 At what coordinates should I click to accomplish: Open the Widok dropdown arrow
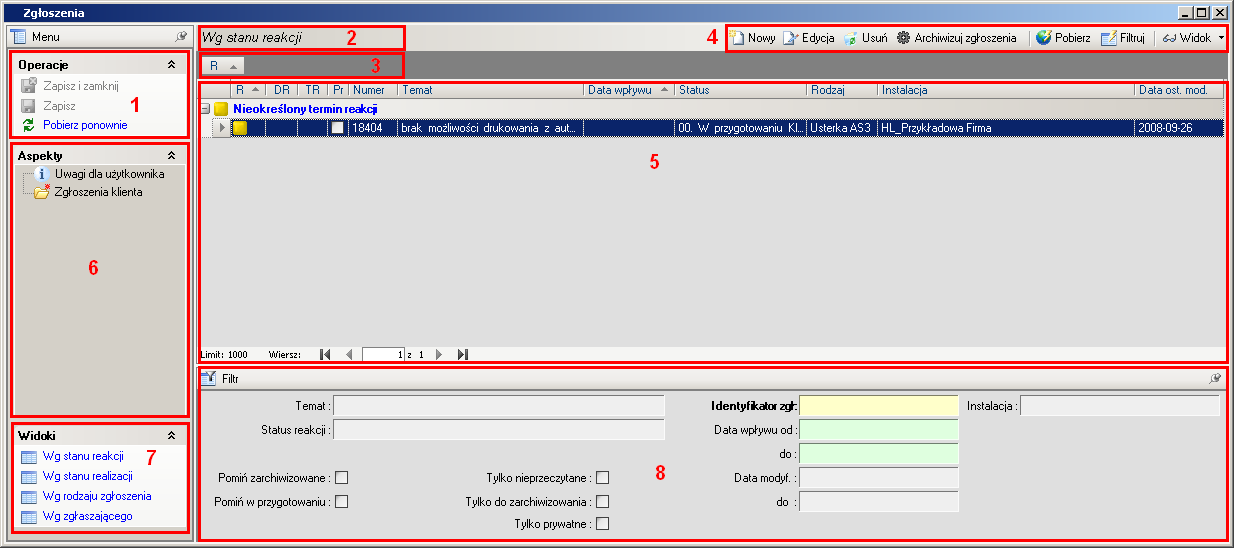(x=1222, y=38)
